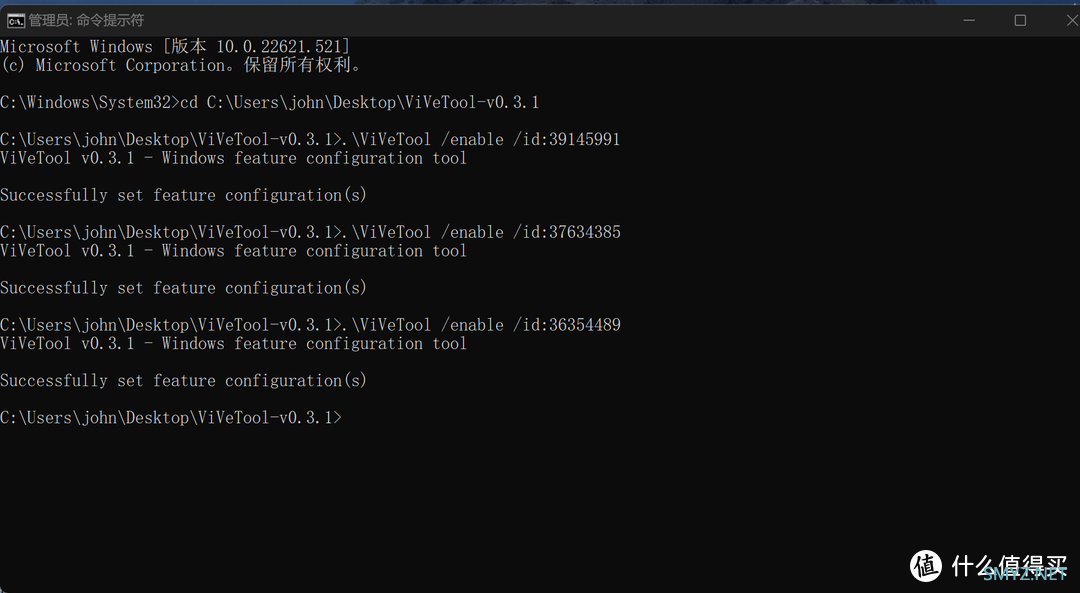Click the Command Prompt icon in title bar
This screenshot has width=1080, height=593.
(15, 21)
